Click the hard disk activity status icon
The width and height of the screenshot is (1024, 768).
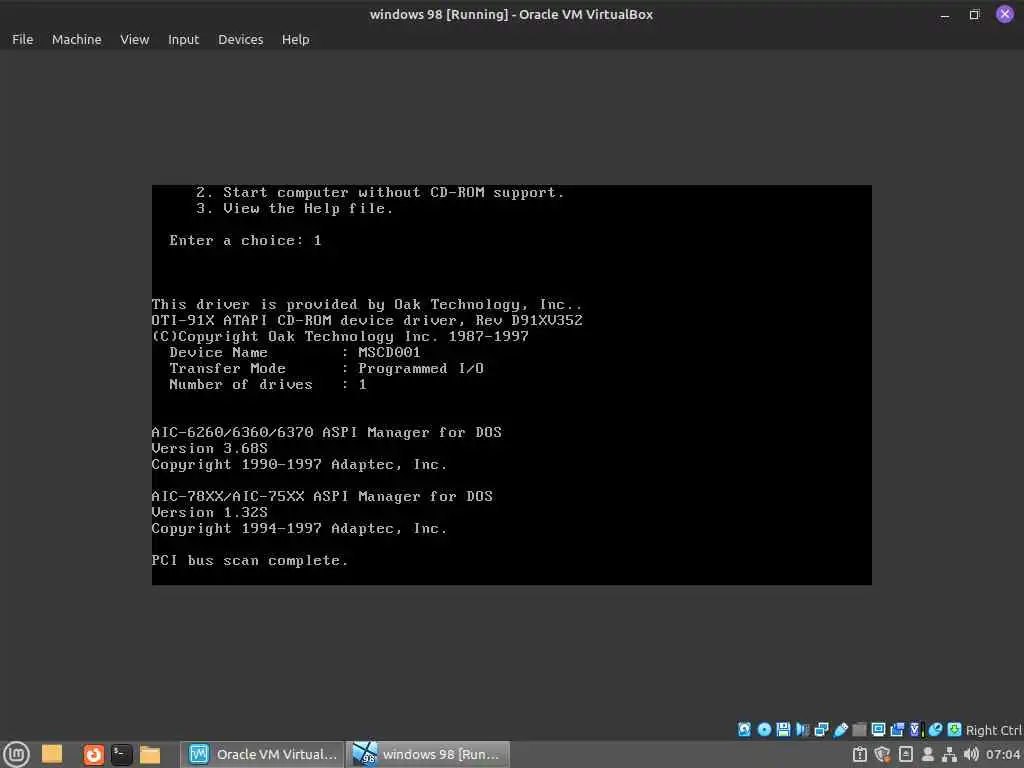[744, 729]
